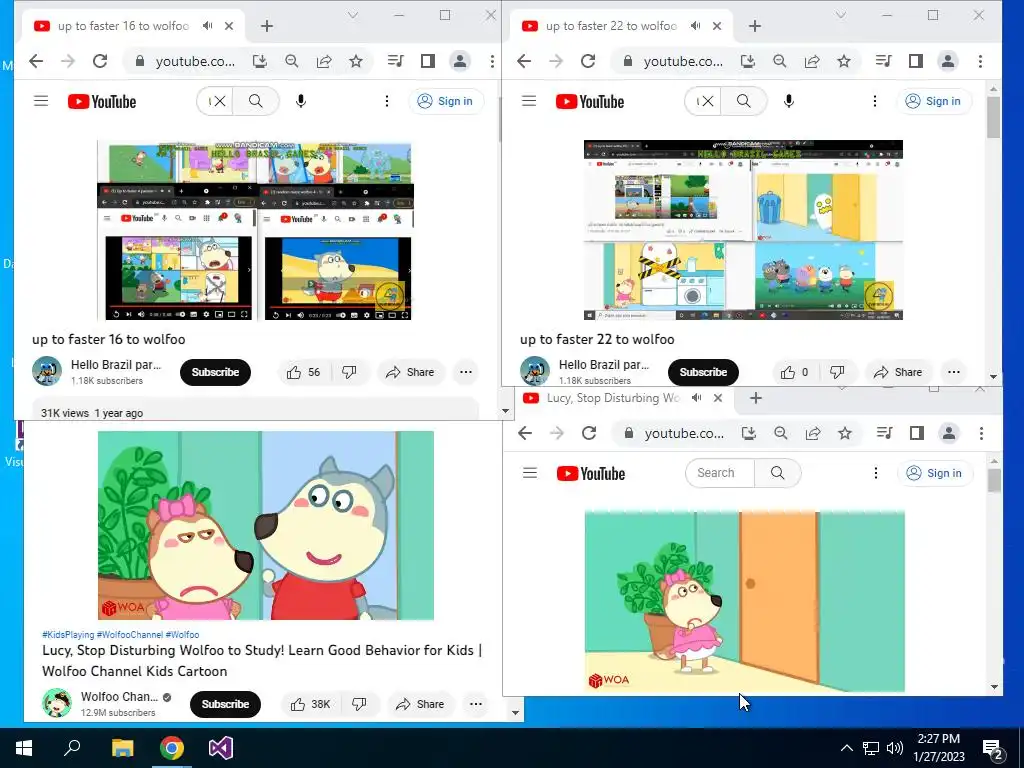This screenshot has width=1024, height=768.
Task: Click Sign in in 'up to faster 22' window
Action: click(934, 101)
